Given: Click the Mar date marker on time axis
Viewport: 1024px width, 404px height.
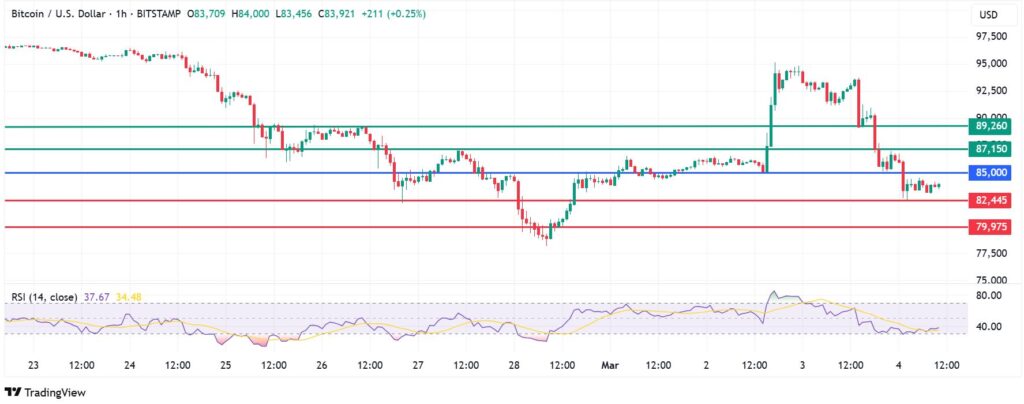Looking at the screenshot, I should pyautogui.click(x=610, y=365).
